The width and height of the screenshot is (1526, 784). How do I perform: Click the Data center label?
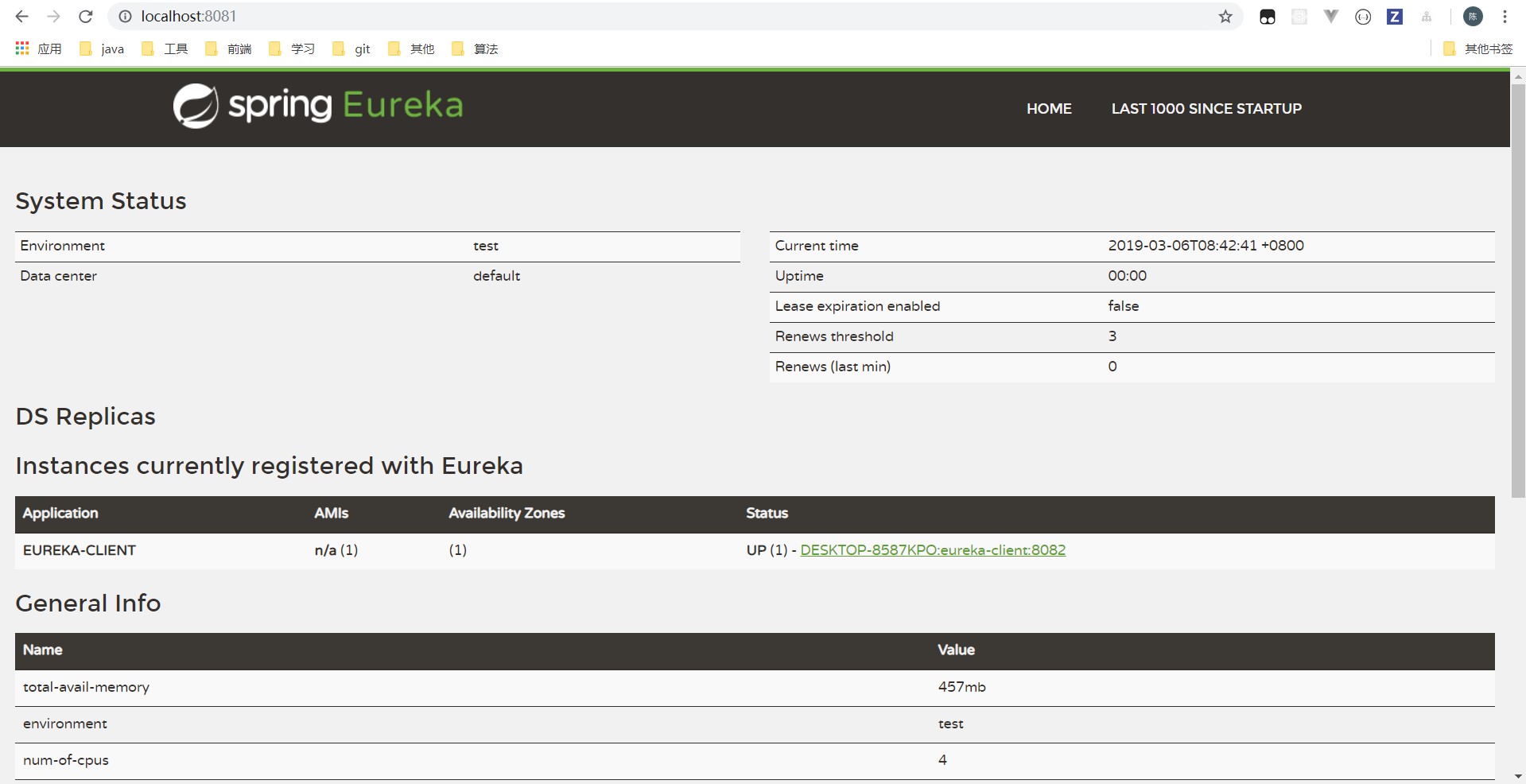coord(59,276)
